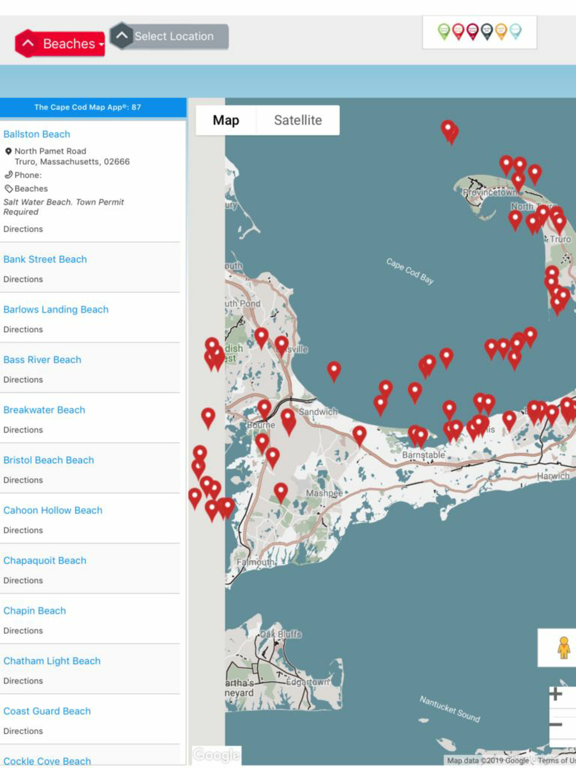Switch to Map view tab

[226, 120]
